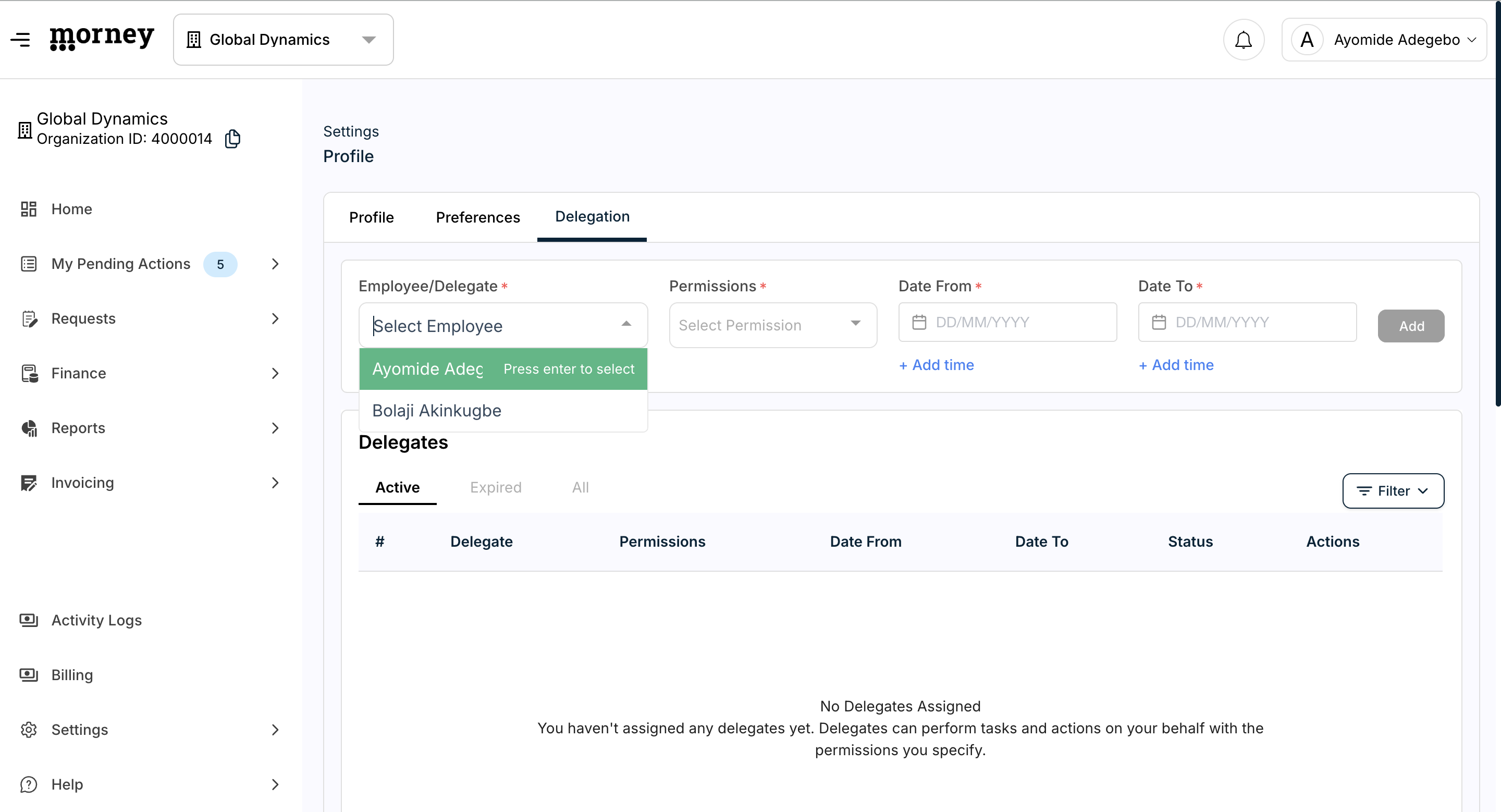Viewport: 1501px width, 812px height.
Task: Open the Global Dynamics organization dropdown
Action: coord(283,40)
